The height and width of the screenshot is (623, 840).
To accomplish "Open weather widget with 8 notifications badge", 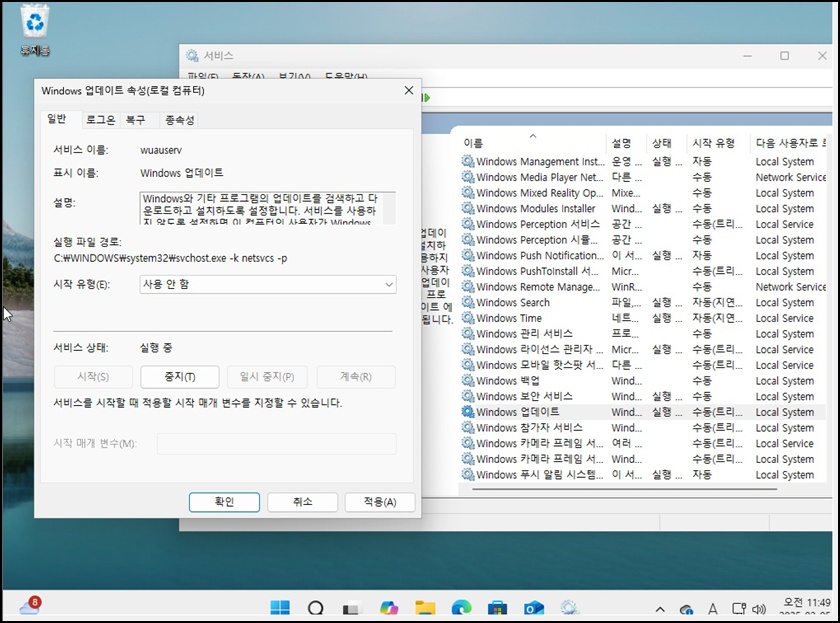I will tap(30, 606).
